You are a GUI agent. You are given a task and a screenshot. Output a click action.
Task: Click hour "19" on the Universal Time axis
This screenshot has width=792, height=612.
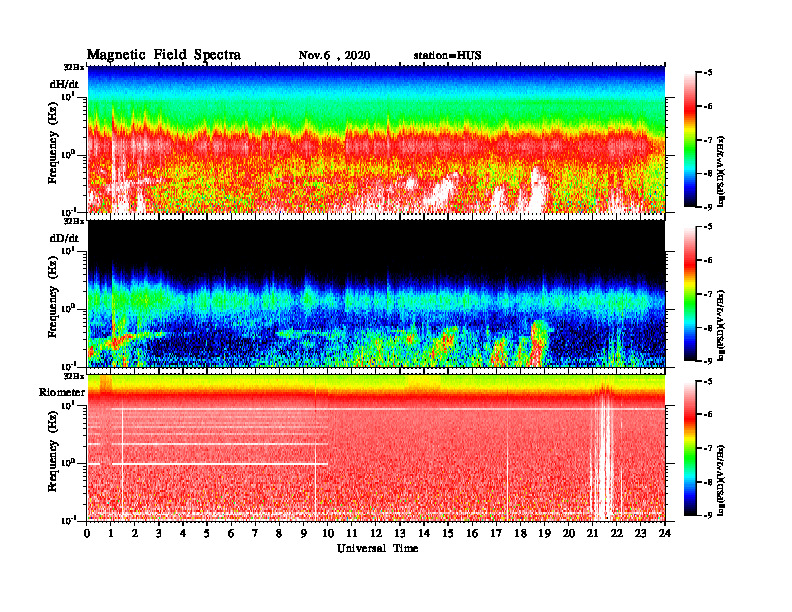click(544, 534)
